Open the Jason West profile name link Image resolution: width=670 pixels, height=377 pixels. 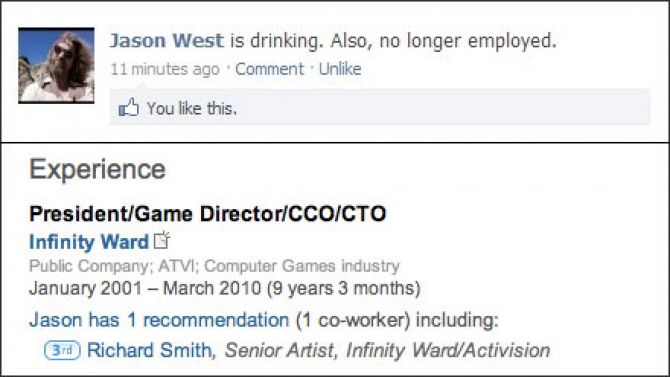point(167,41)
